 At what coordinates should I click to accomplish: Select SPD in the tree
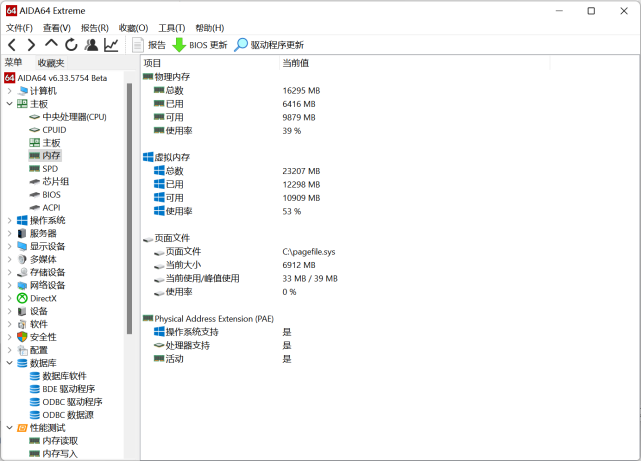pyautogui.click(x=50, y=168)
